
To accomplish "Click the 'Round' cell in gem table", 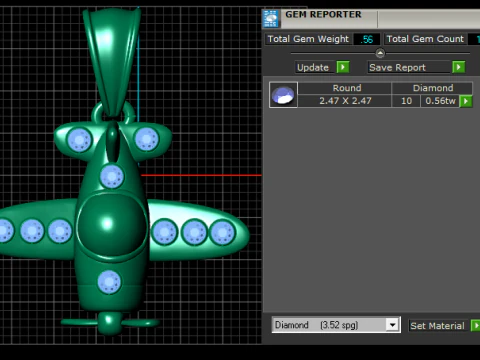I will pyautogui.click(x=345, y=88).
